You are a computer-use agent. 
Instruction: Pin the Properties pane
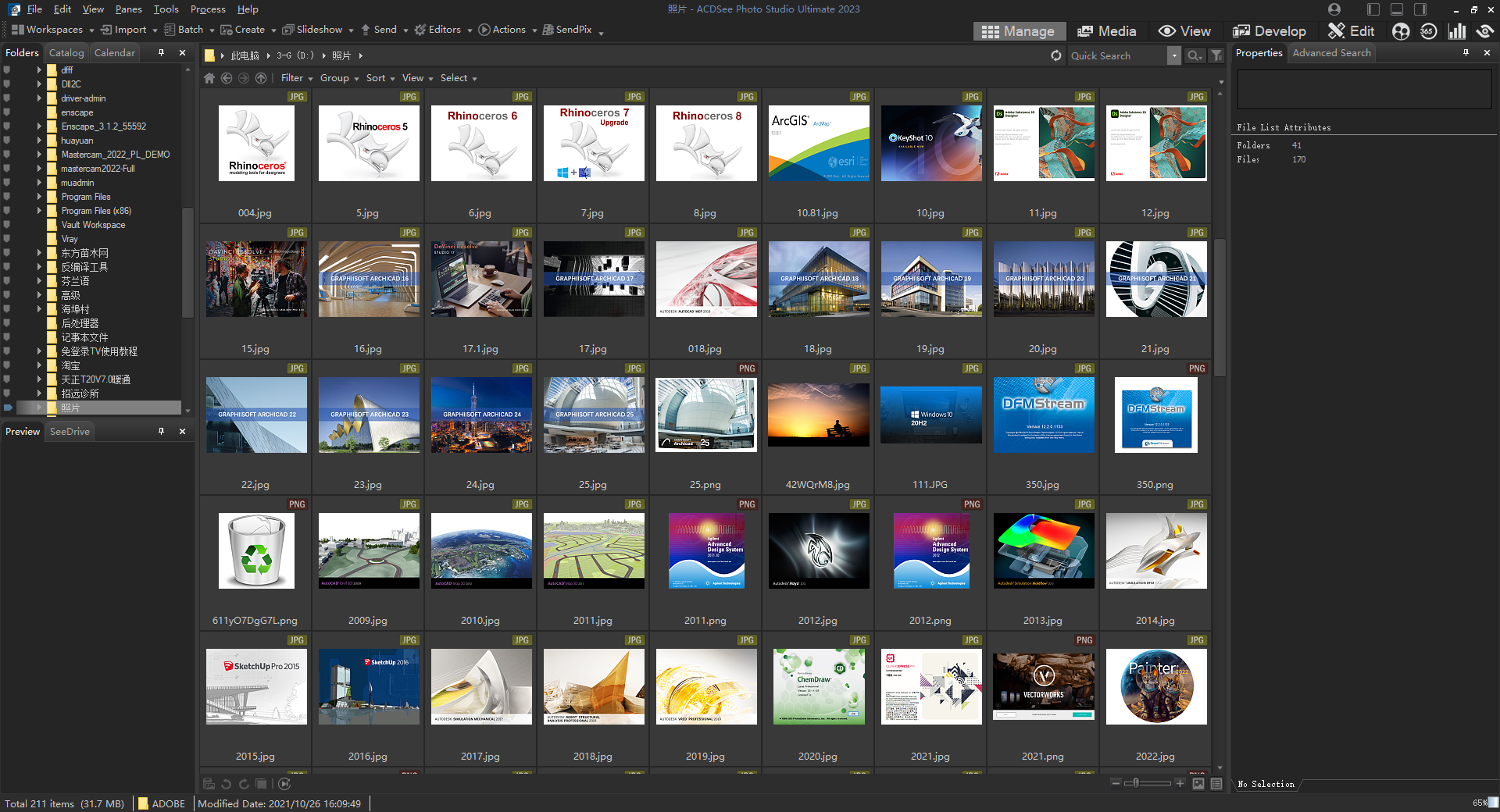tap(1466, 52)
